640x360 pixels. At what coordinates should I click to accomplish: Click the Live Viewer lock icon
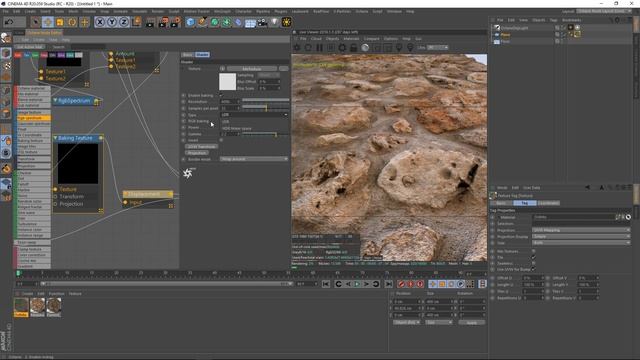(353, 47)
